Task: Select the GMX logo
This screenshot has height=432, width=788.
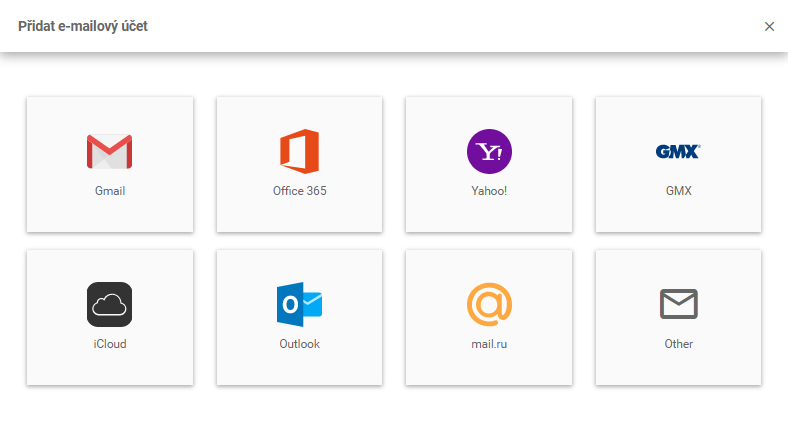Action: [x=678, y=151]
